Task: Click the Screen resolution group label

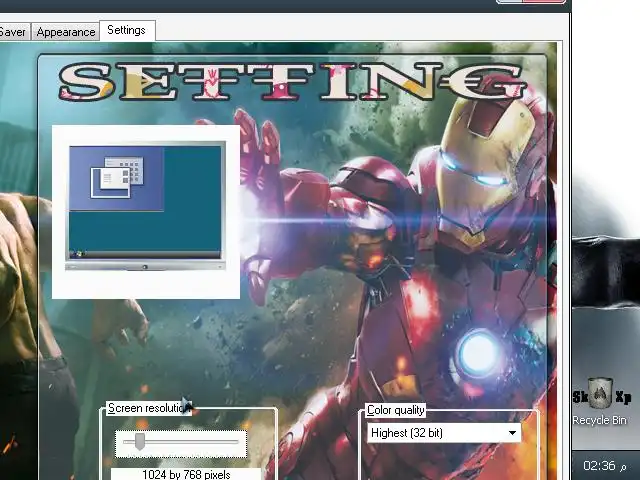Action: pyautogui.click(x=148, y=408)
